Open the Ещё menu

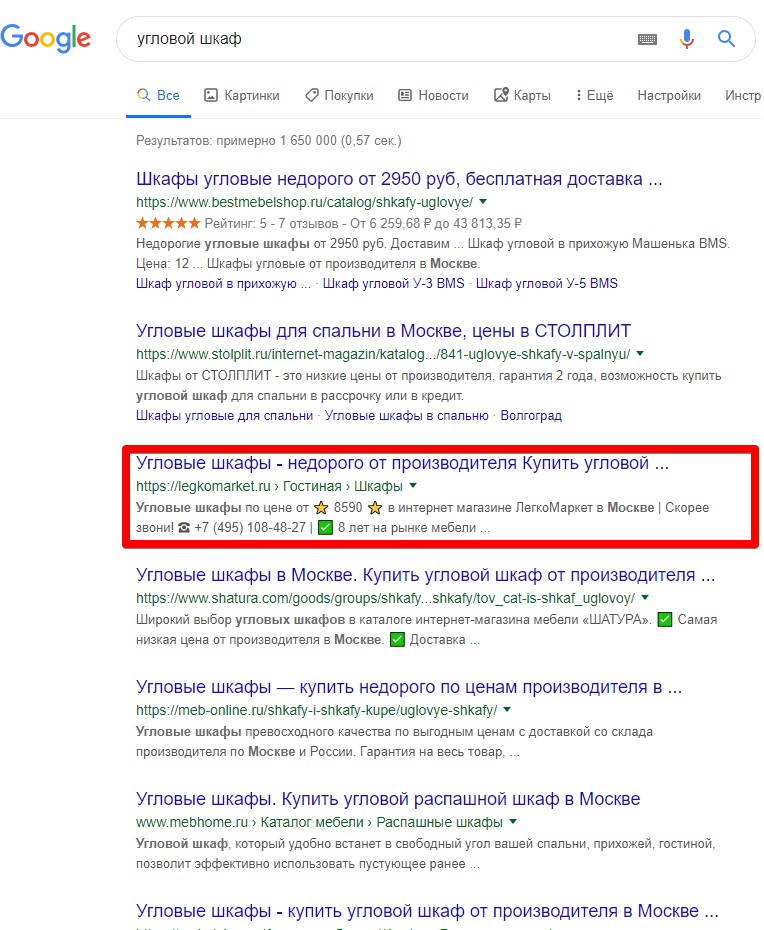pyautogui.click(x=594, y=95)
